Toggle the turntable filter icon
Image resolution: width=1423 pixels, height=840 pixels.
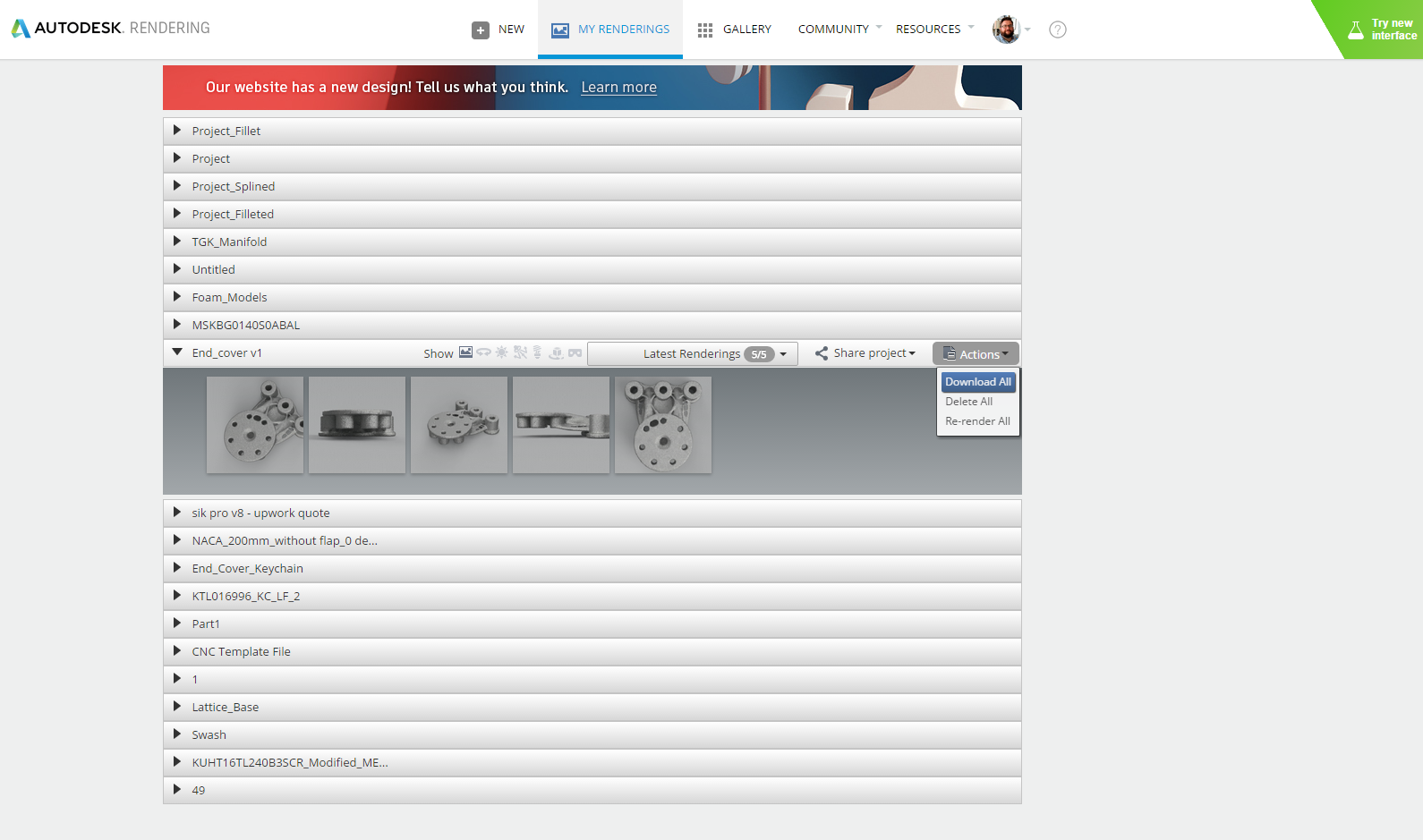click(556, 353)
